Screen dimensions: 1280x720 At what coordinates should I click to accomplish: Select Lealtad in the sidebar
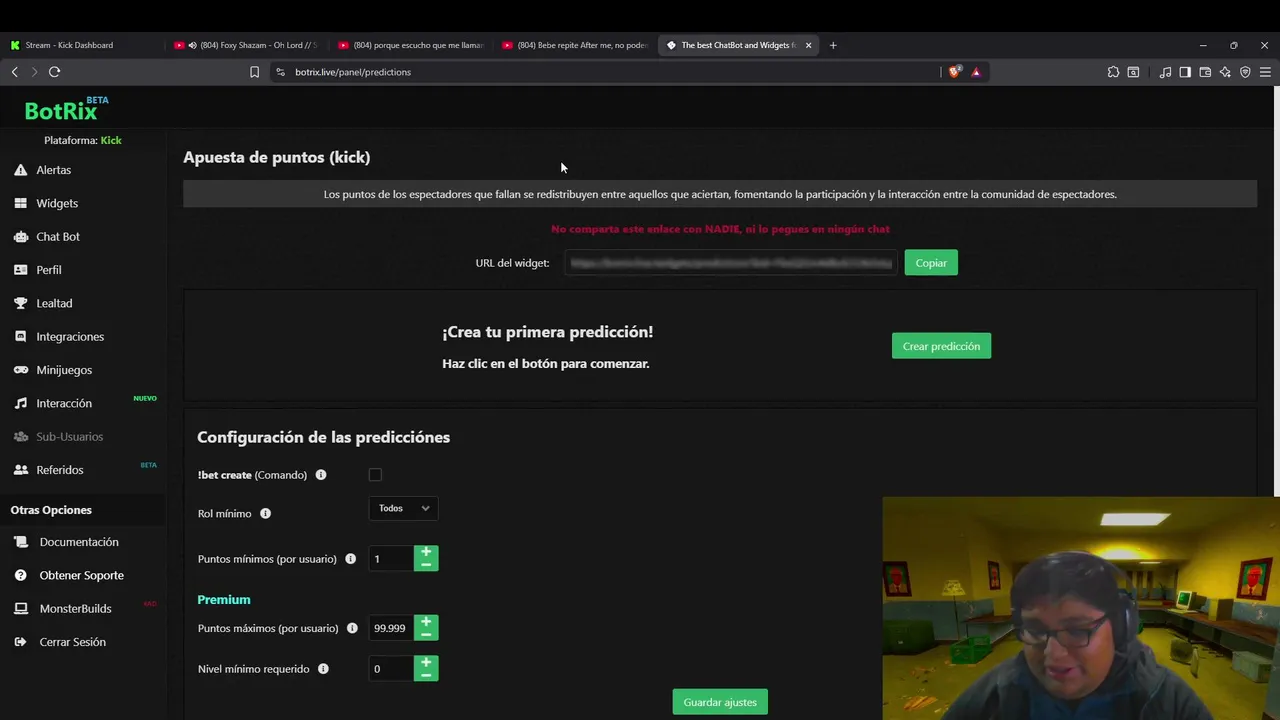(x=54, y=303)
